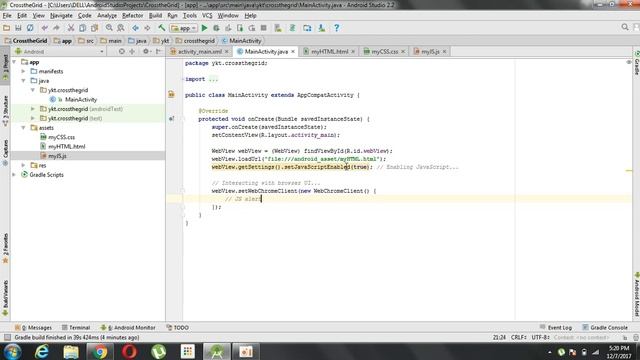Image resolution: width=640 pixels, height=360 pixels.
Task: Click the Open folder toolbar icon
Action: coord(6,28)
